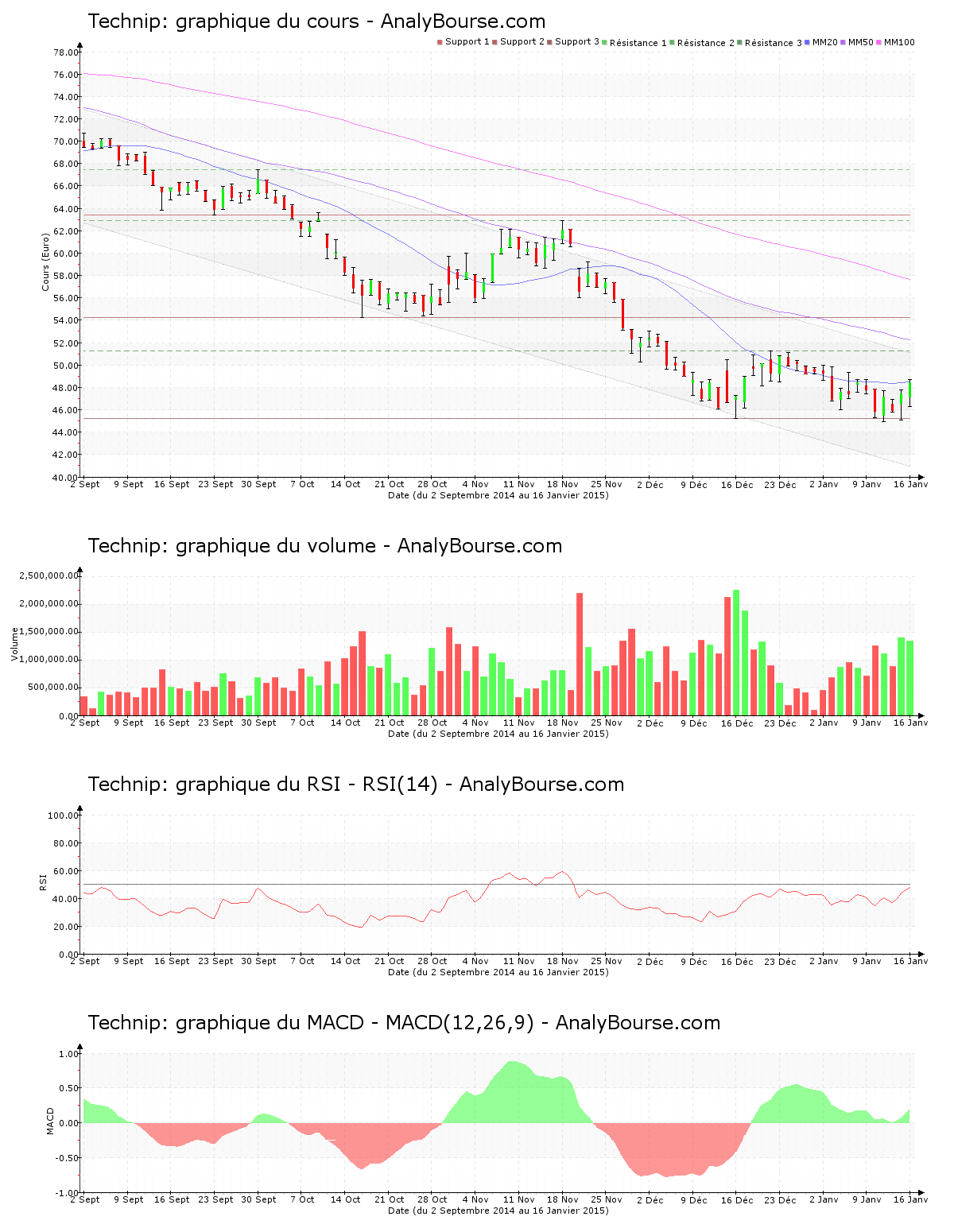Click '9 Janv' date tick under MACD chart
This screenshot has height=1232, width=954.
[x=867, y=1199]
